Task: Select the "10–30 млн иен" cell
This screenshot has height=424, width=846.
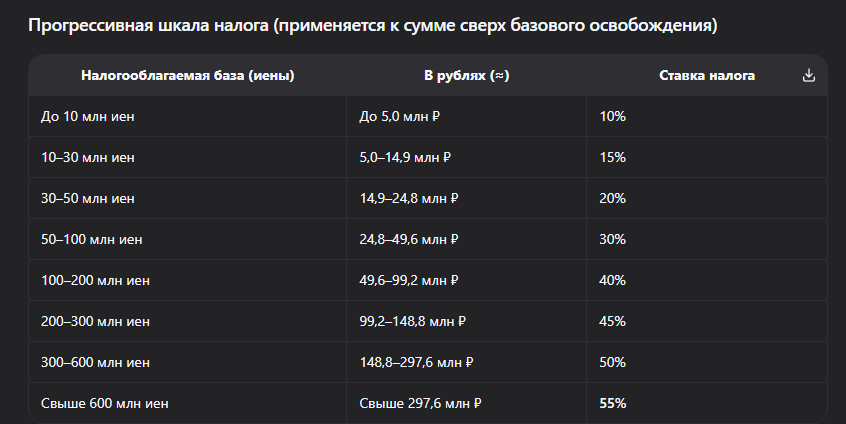Action: point(88,157)
